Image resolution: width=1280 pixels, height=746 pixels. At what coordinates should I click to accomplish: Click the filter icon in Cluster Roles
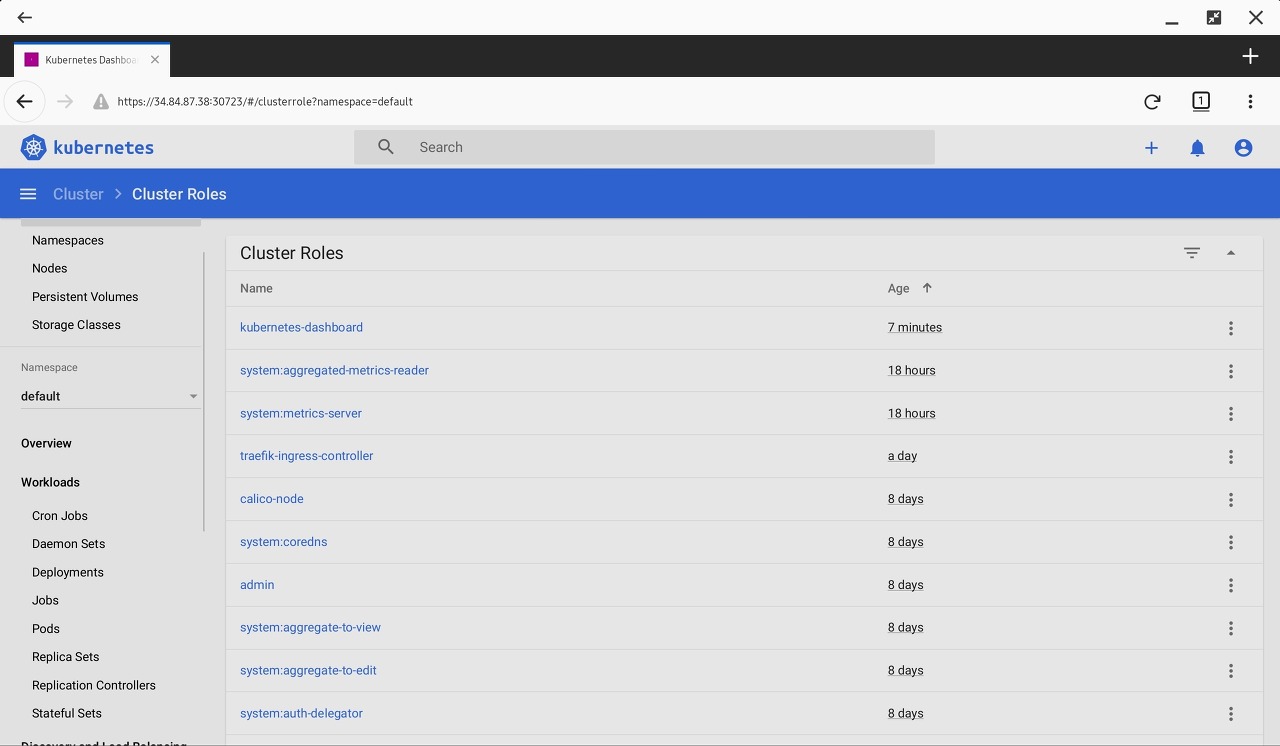point(1191,253)
